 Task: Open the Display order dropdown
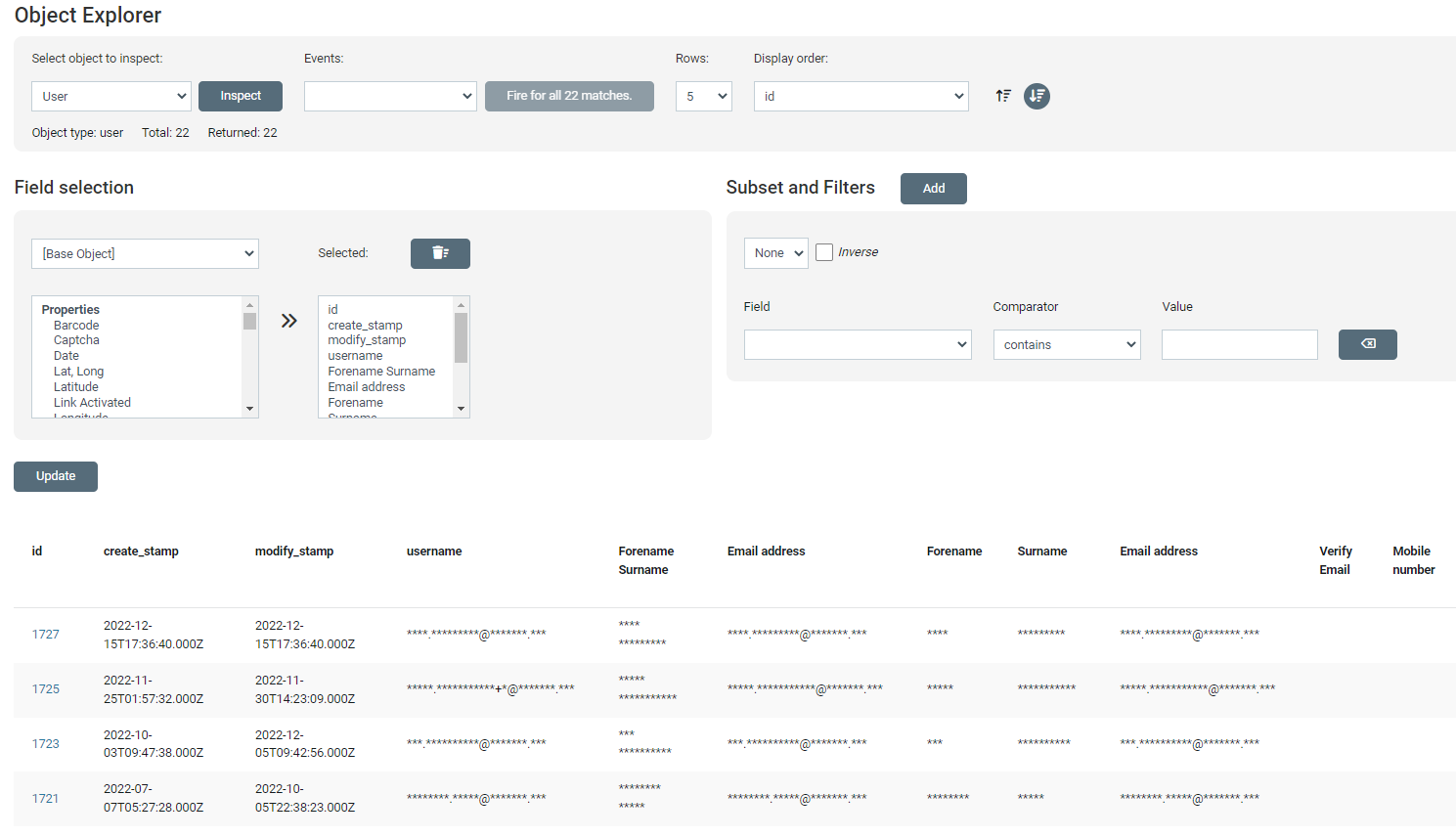860,96
